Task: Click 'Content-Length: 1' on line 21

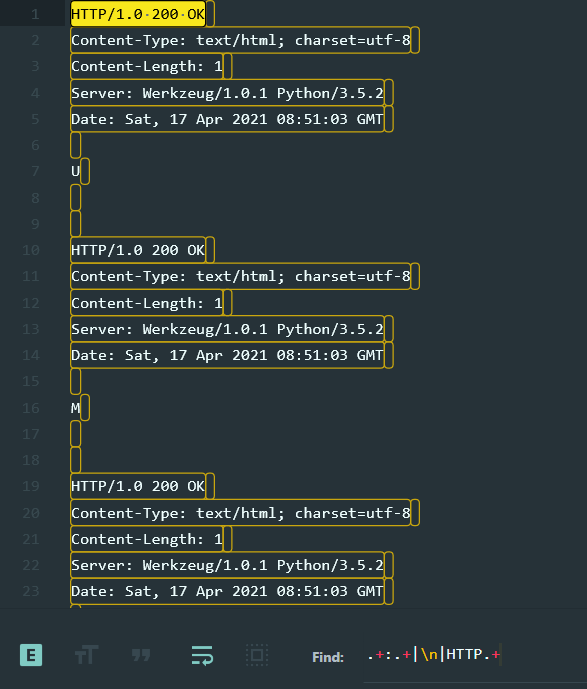Action: [x=147, y=539]
